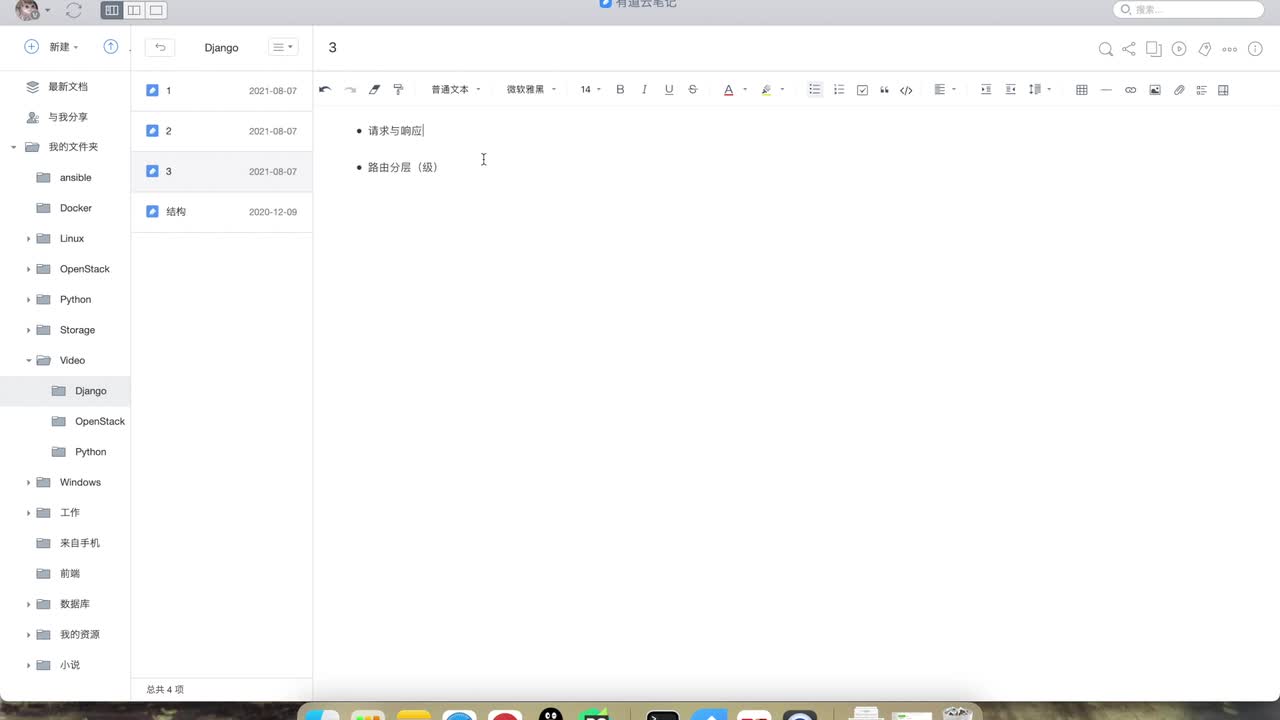This screenshot has width=1280, height=720.
Task: Select the clear formatting eraser
Action: 374,90
